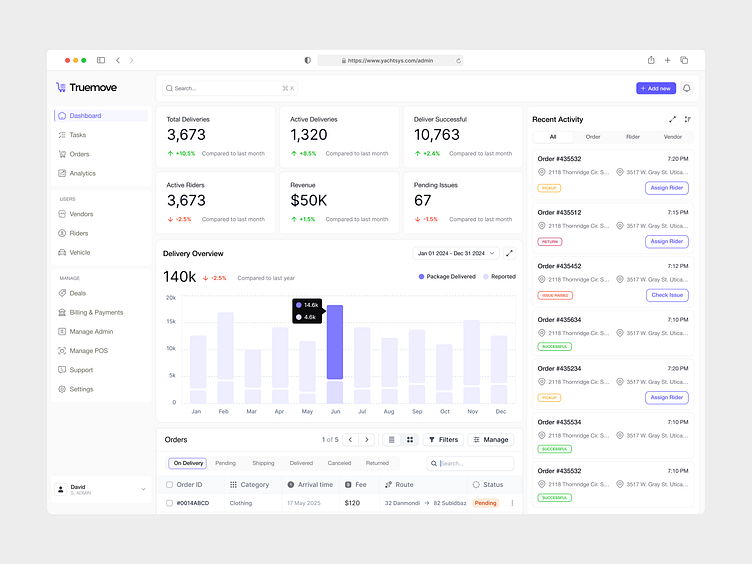Switch orders to grid view
Image resolution: width=752 pixels, height=564 pixels.
click(x=410, y=440)
